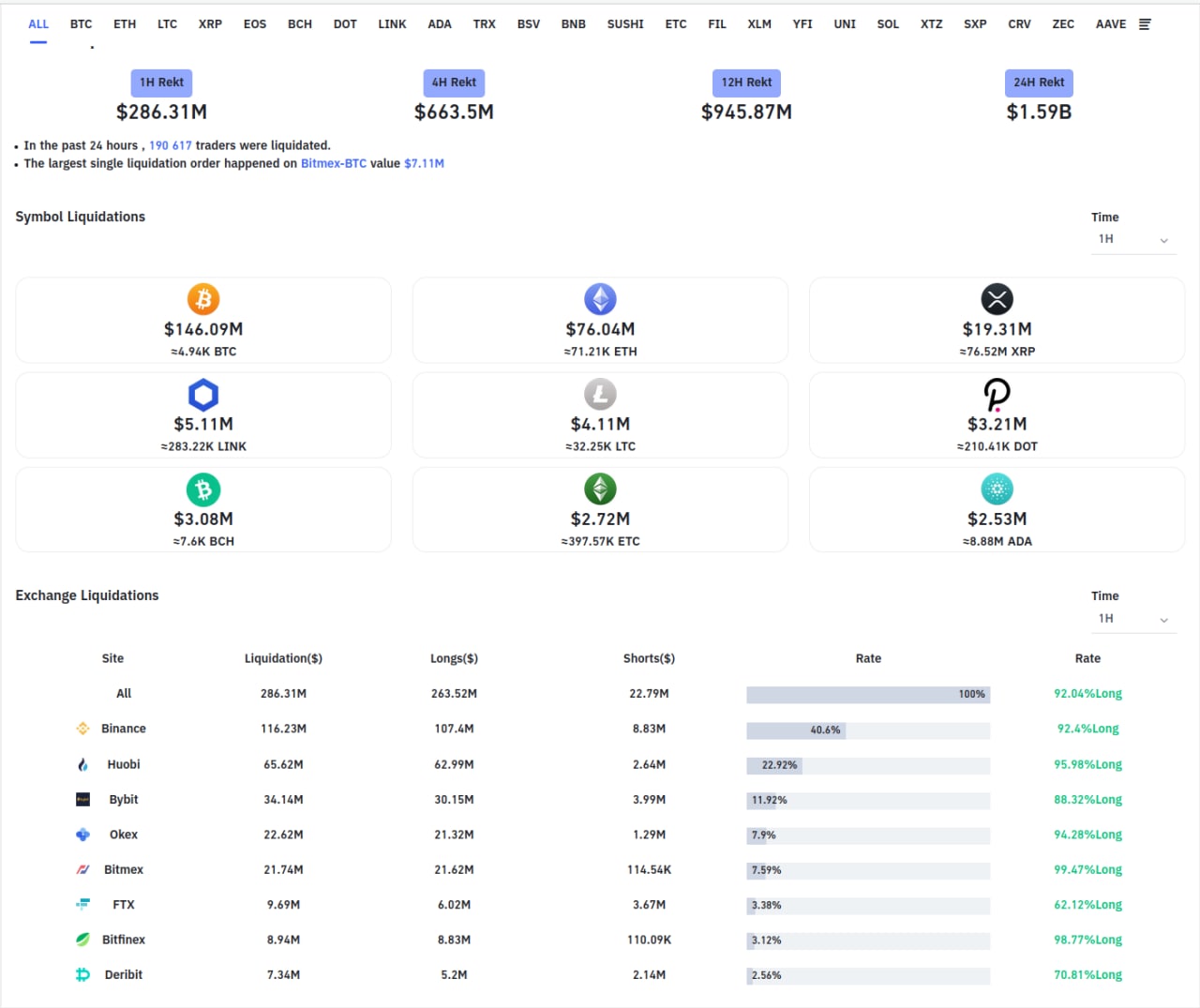
Task: Click the Chainlink icon in $5.11M card
Action: [203, 395]
